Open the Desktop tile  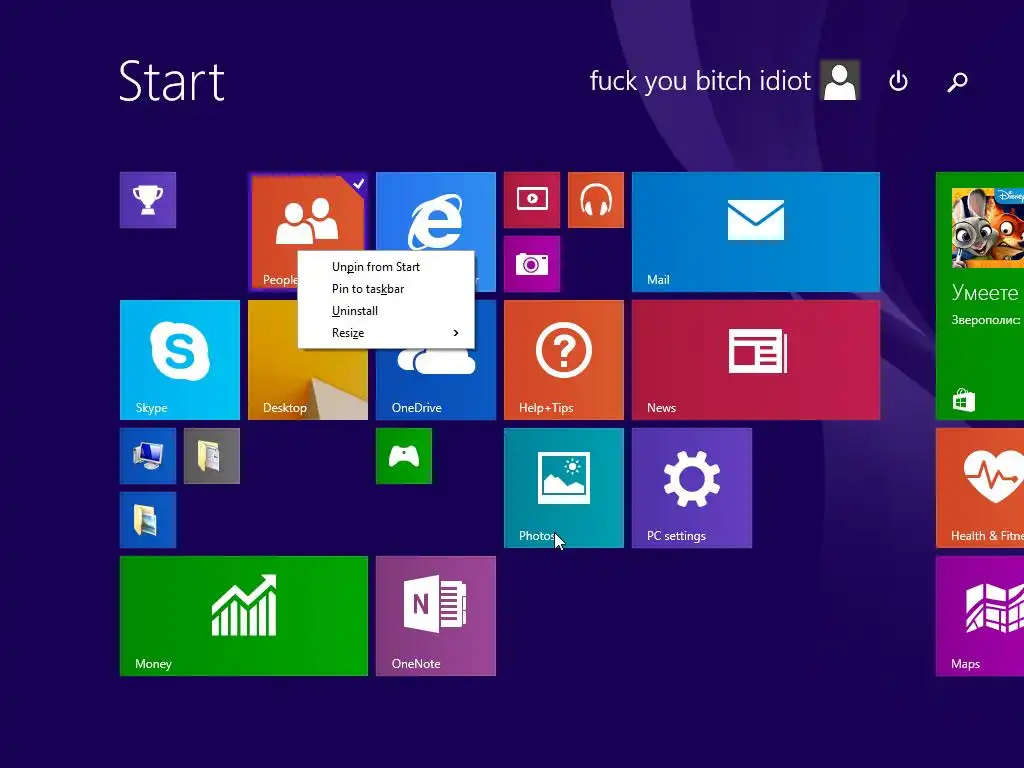(308, 385)
